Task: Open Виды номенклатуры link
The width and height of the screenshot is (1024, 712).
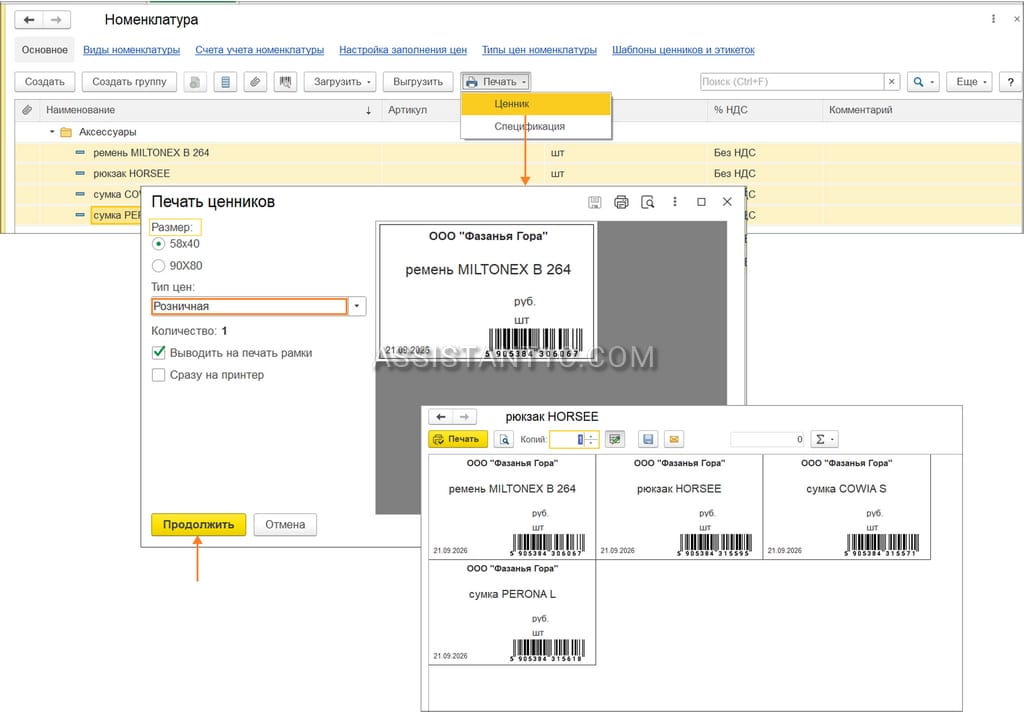Action: 131,50
